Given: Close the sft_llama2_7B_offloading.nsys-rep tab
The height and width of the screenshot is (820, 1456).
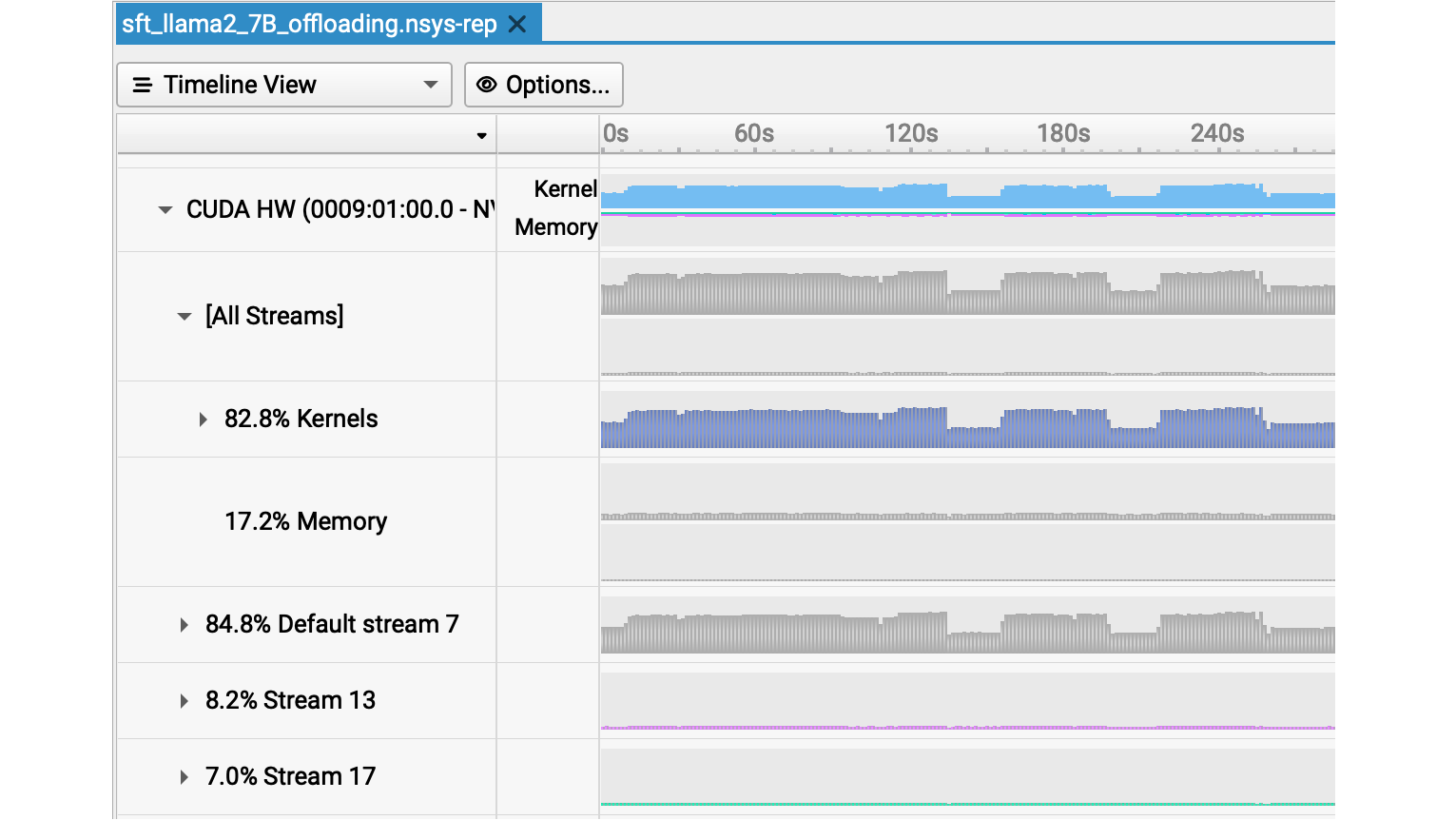Looking at the screenshot, I should click(517, 25).
